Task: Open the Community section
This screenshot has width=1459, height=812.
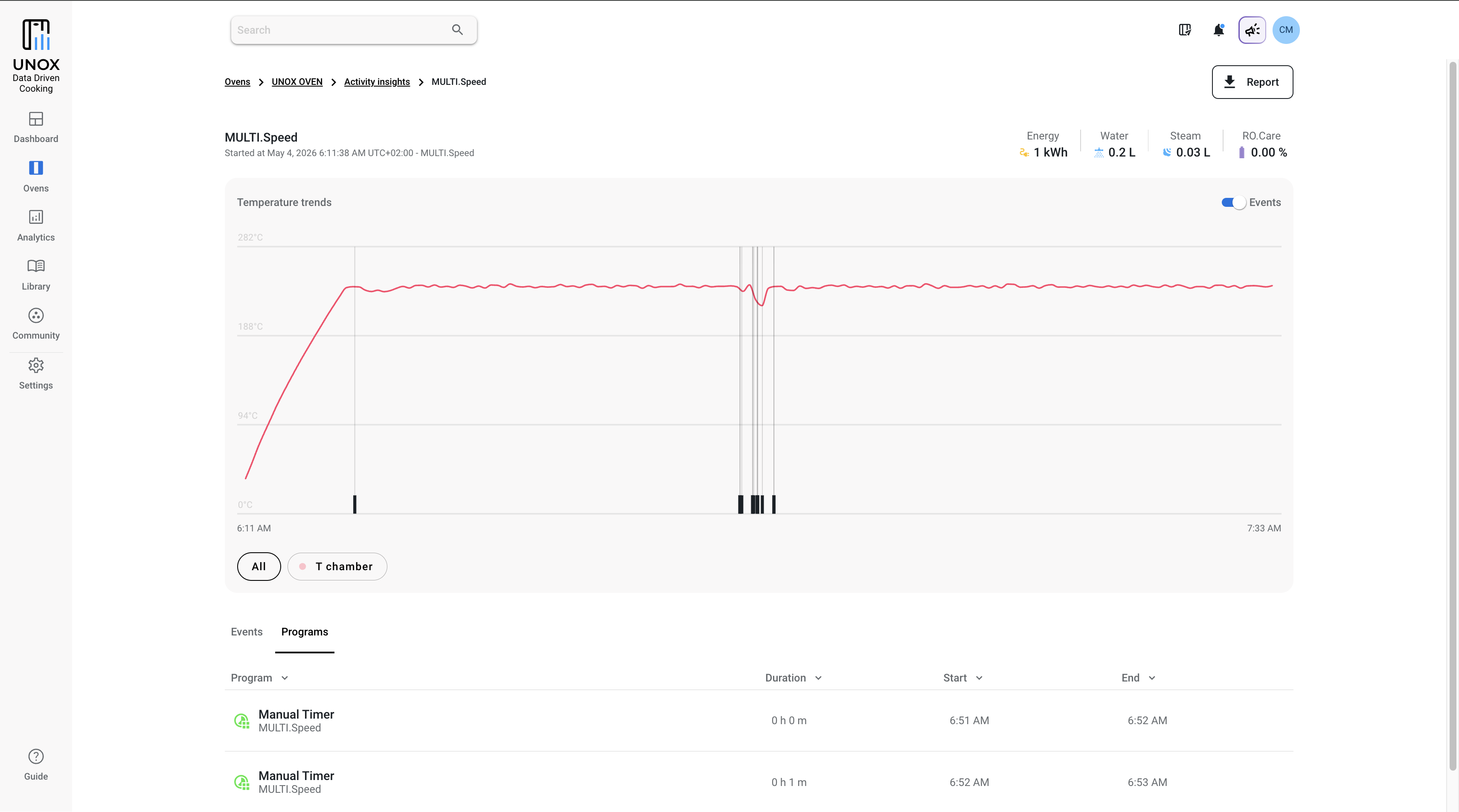Action: point(36,325)
